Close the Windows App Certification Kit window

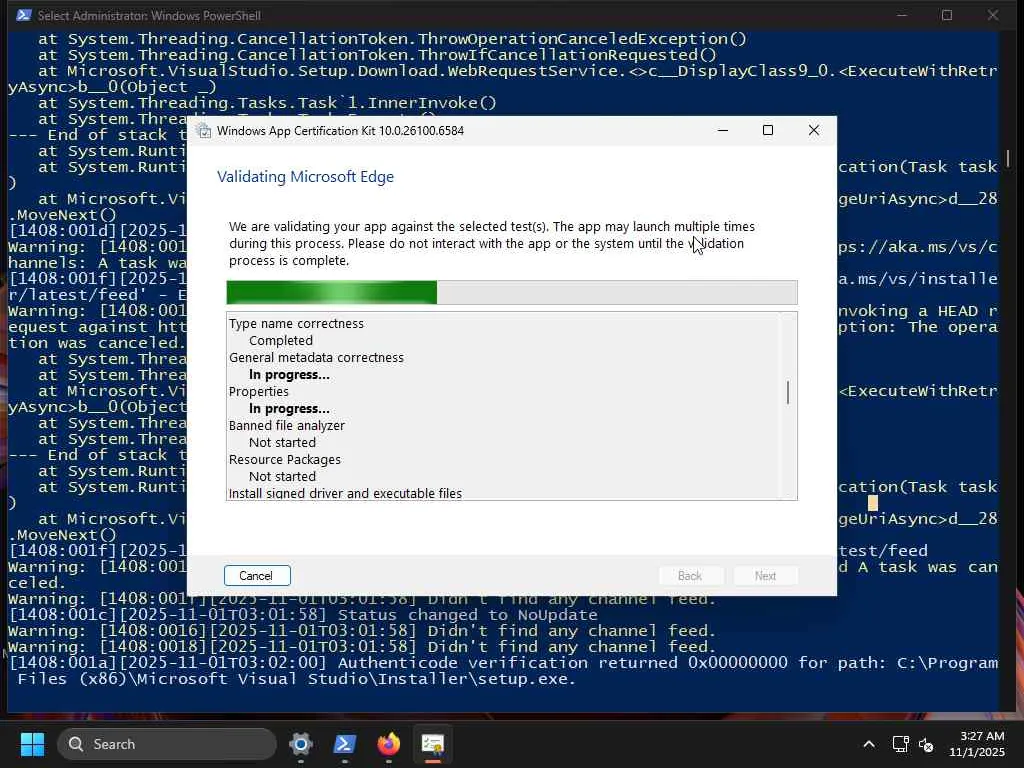[814, 131]
